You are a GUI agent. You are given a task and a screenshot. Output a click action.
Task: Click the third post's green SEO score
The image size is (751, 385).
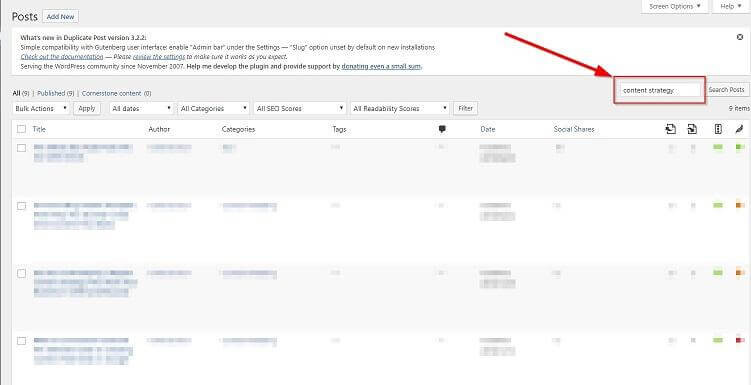point(717,272)
